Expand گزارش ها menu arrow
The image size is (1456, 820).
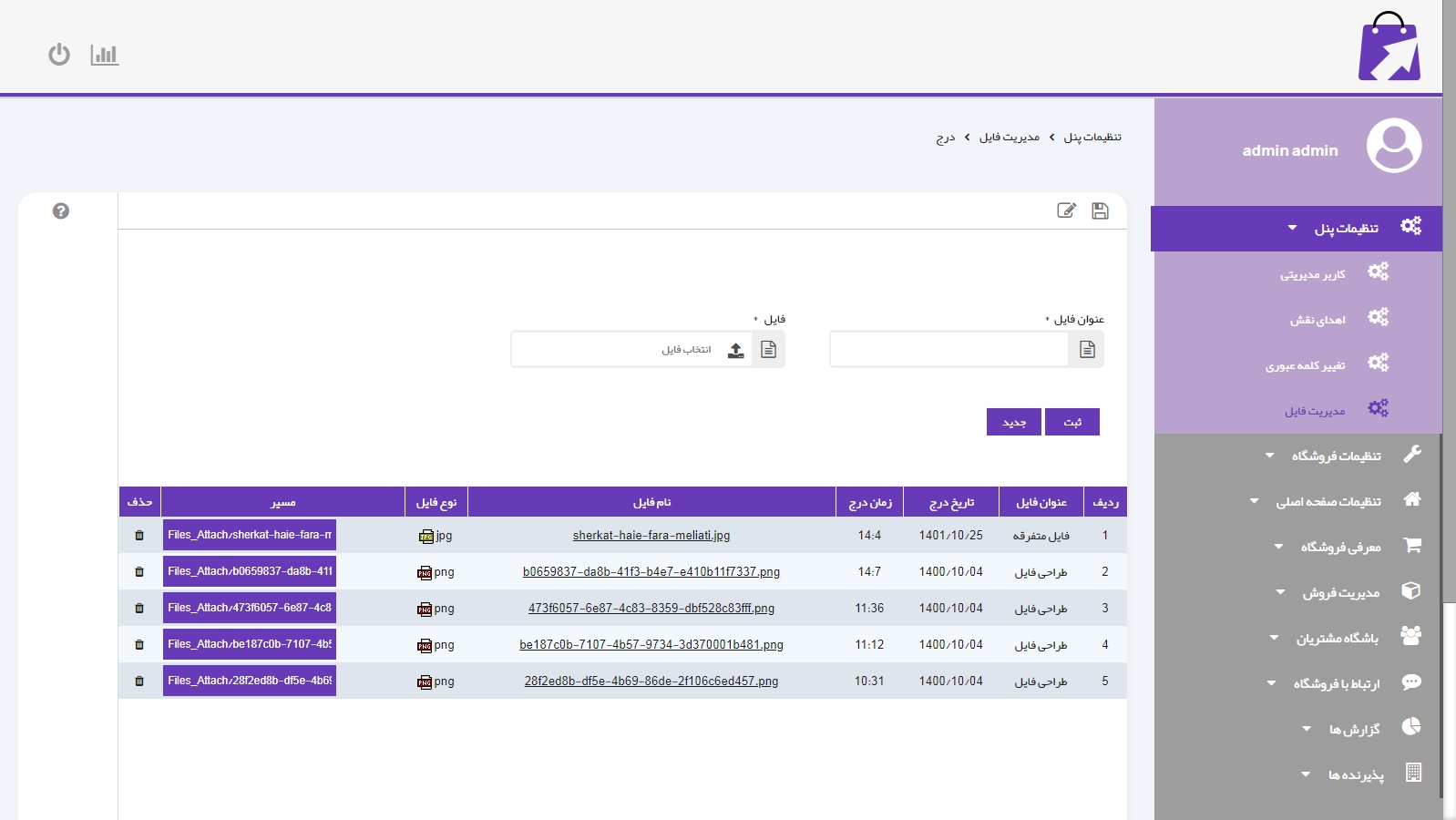pyautogui.click(x=1307, y=729)
